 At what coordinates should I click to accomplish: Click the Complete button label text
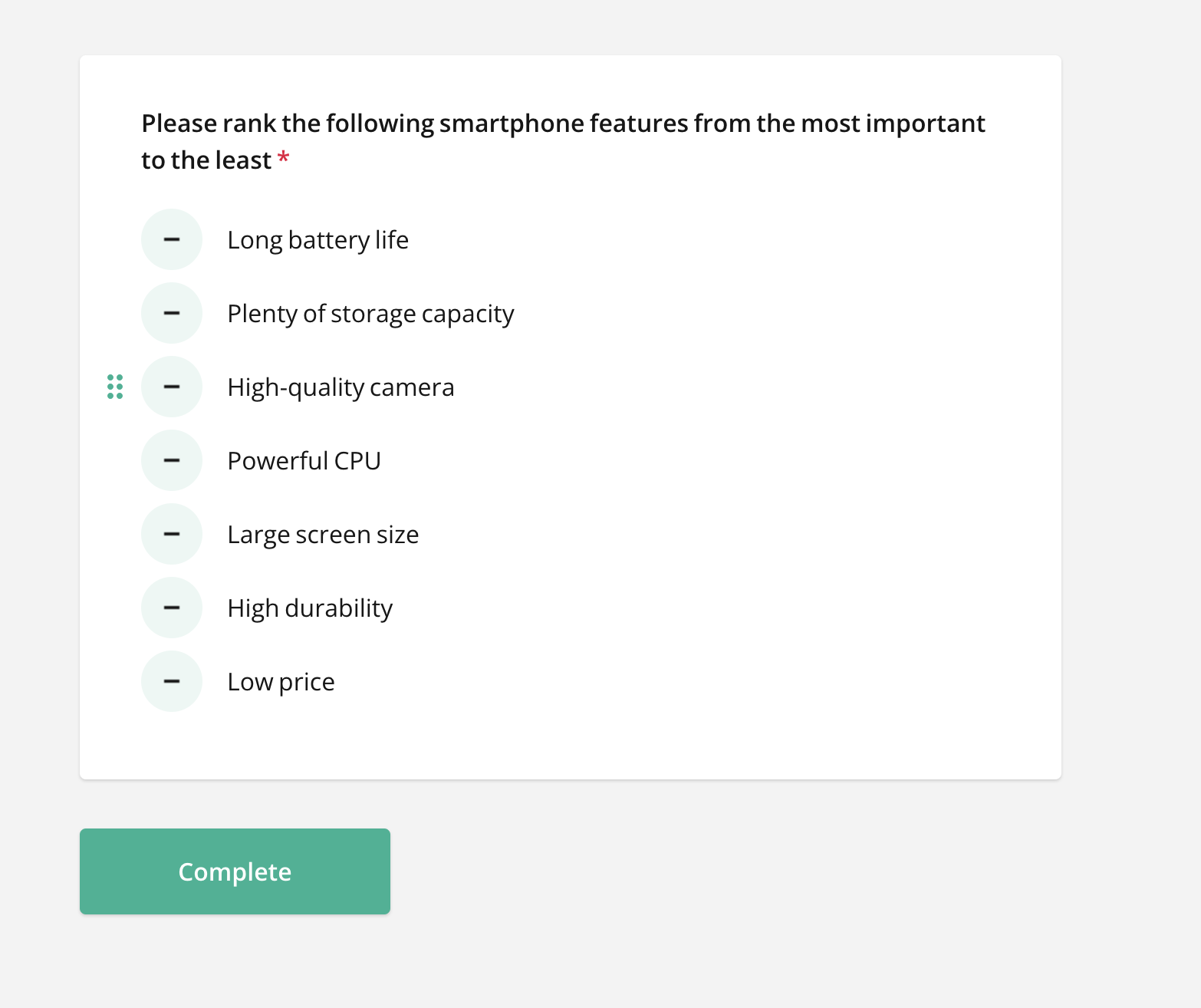[x=235, y=871]
